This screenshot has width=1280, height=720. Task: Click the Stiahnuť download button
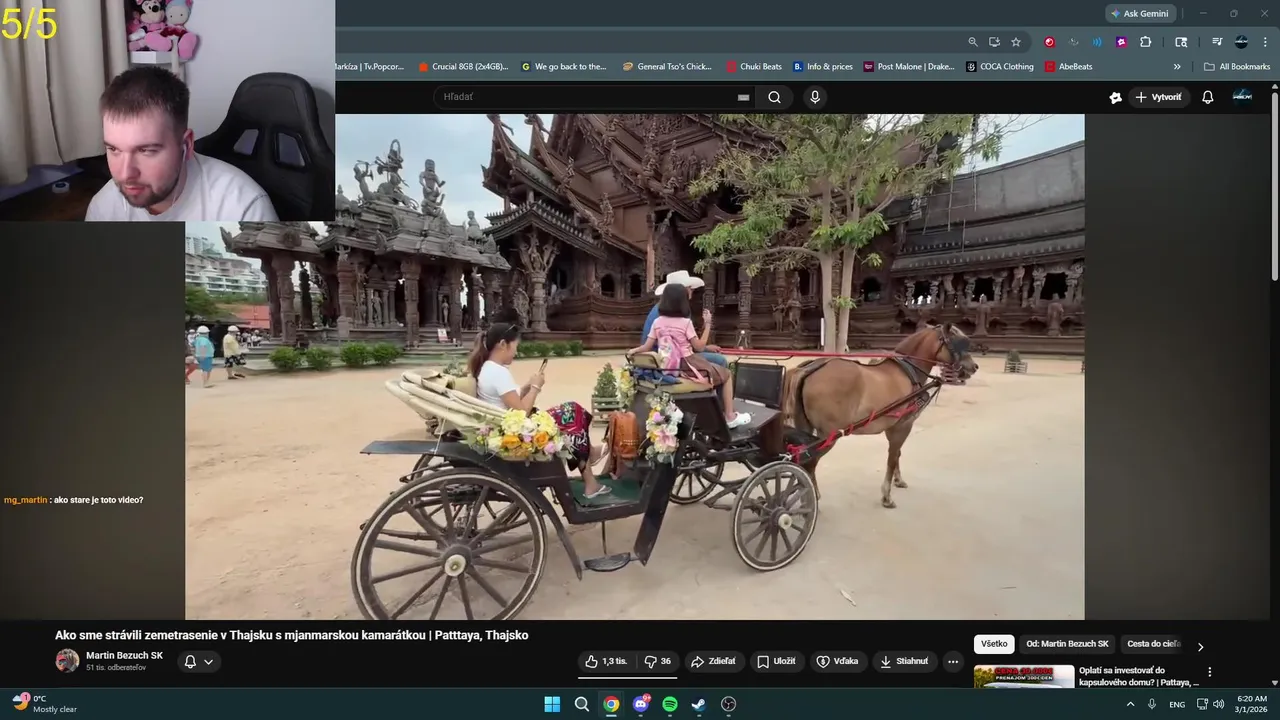[904, 661]
